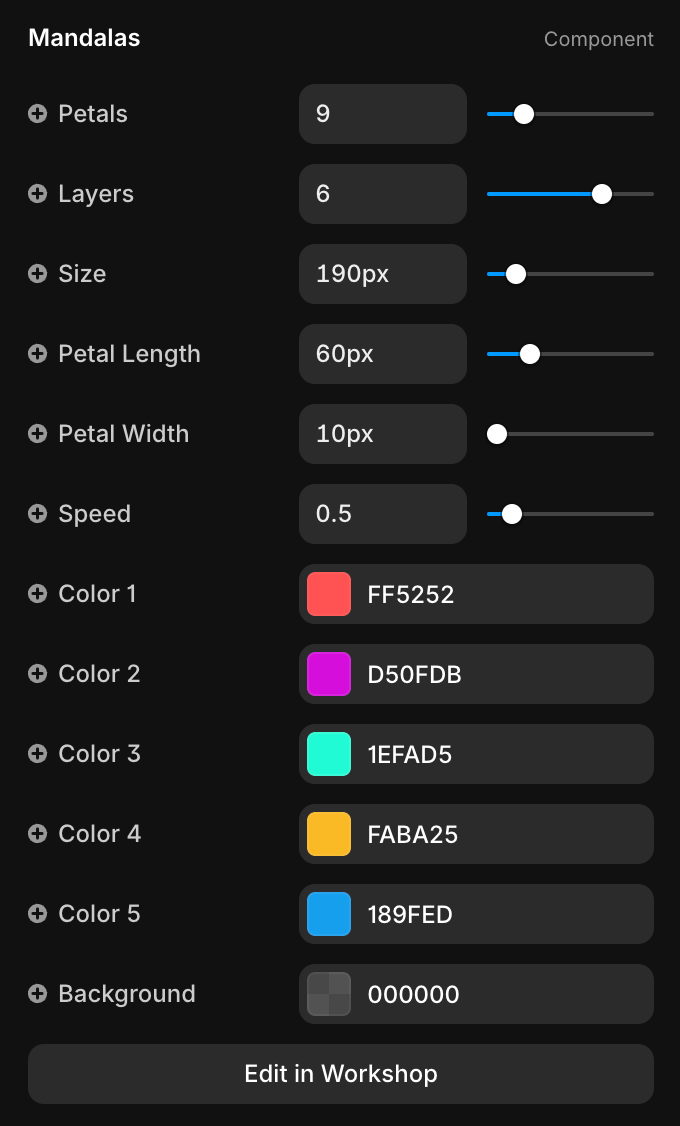Click the Edit in Workshop button
Screen dimensions: 680x1126
pyautogui.click(x=340, y=1074)
